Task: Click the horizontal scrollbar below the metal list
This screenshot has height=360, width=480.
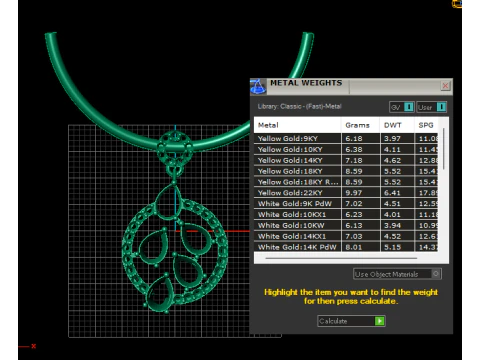Action: [341, 258]
